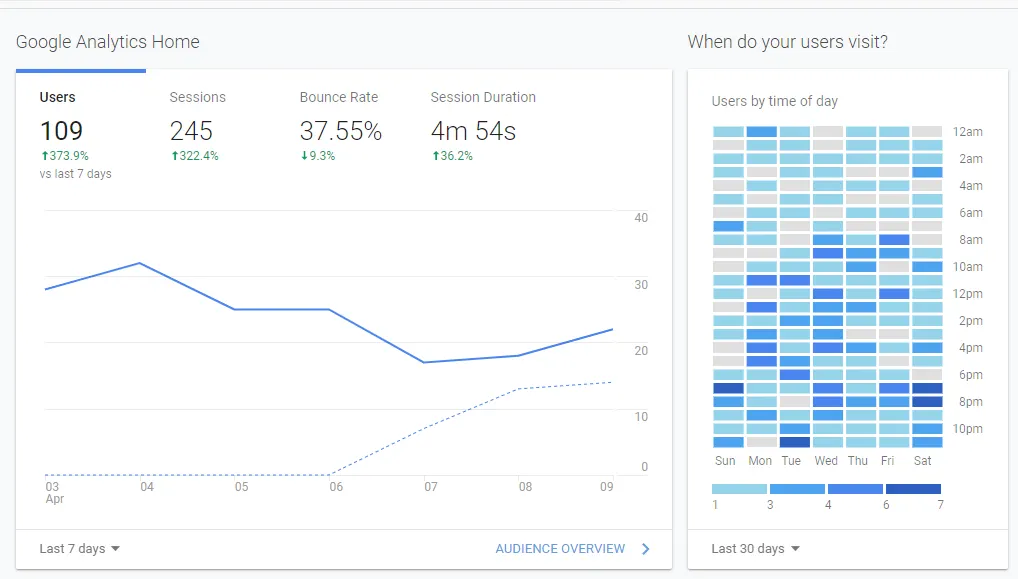This screenshot has width=1018, height=579.
Task: Click the 109 users value
Action: click(x=62, y=131)
